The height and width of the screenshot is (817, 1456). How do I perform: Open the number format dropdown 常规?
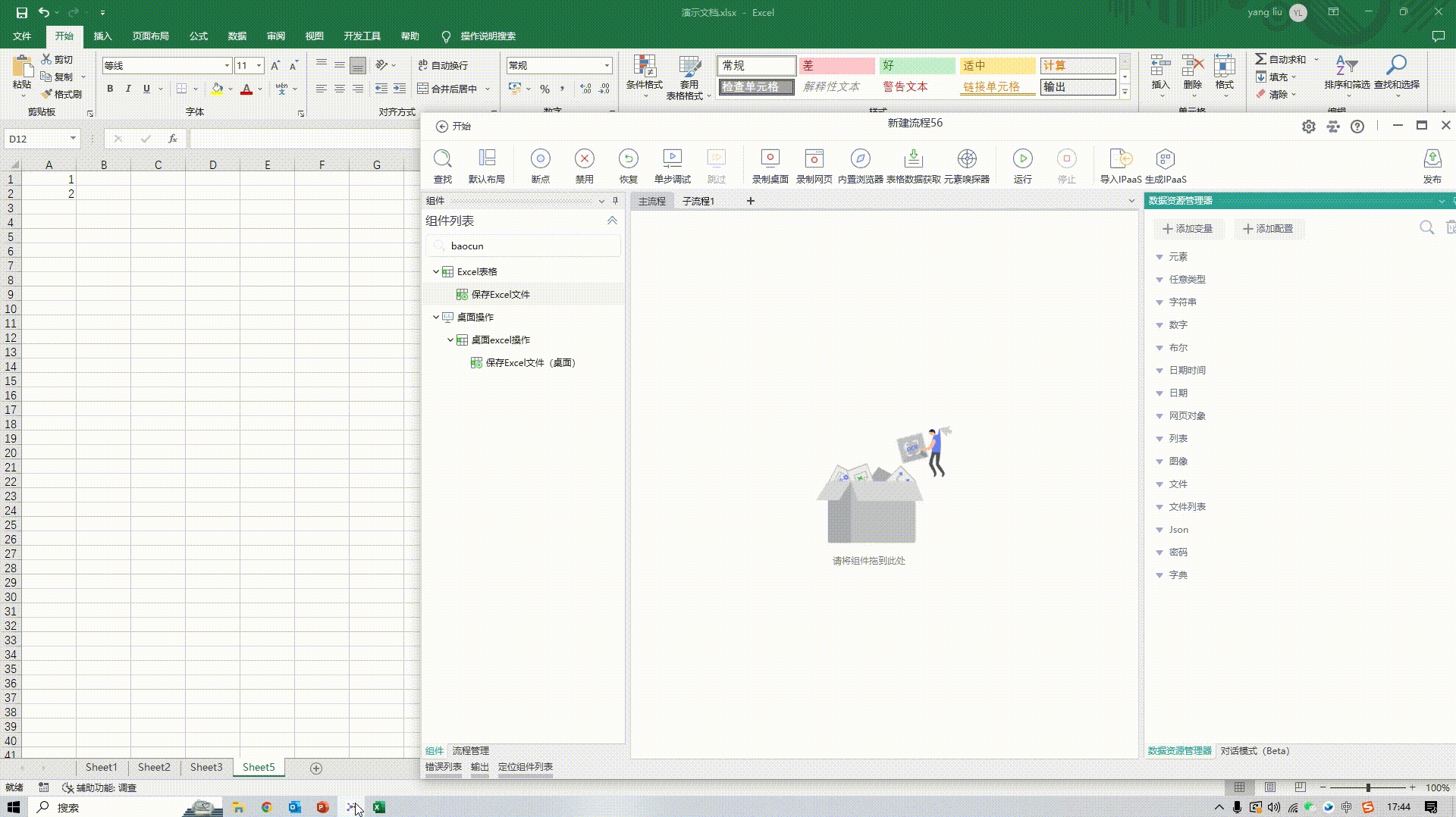click(x=607, y=66)
